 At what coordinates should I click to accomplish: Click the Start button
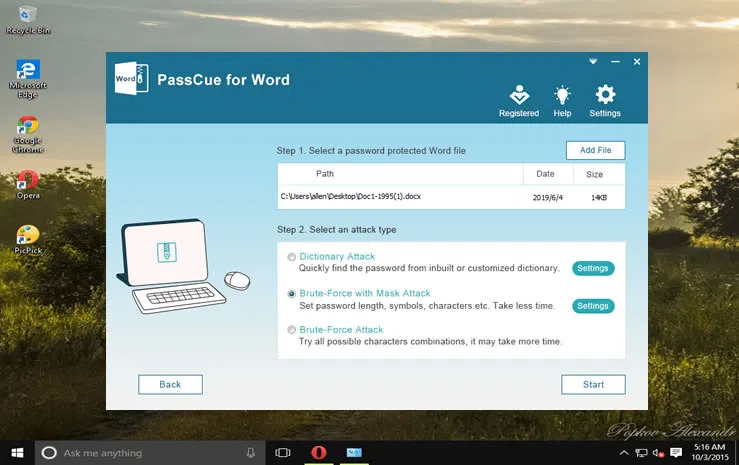(x=593, y=384)
